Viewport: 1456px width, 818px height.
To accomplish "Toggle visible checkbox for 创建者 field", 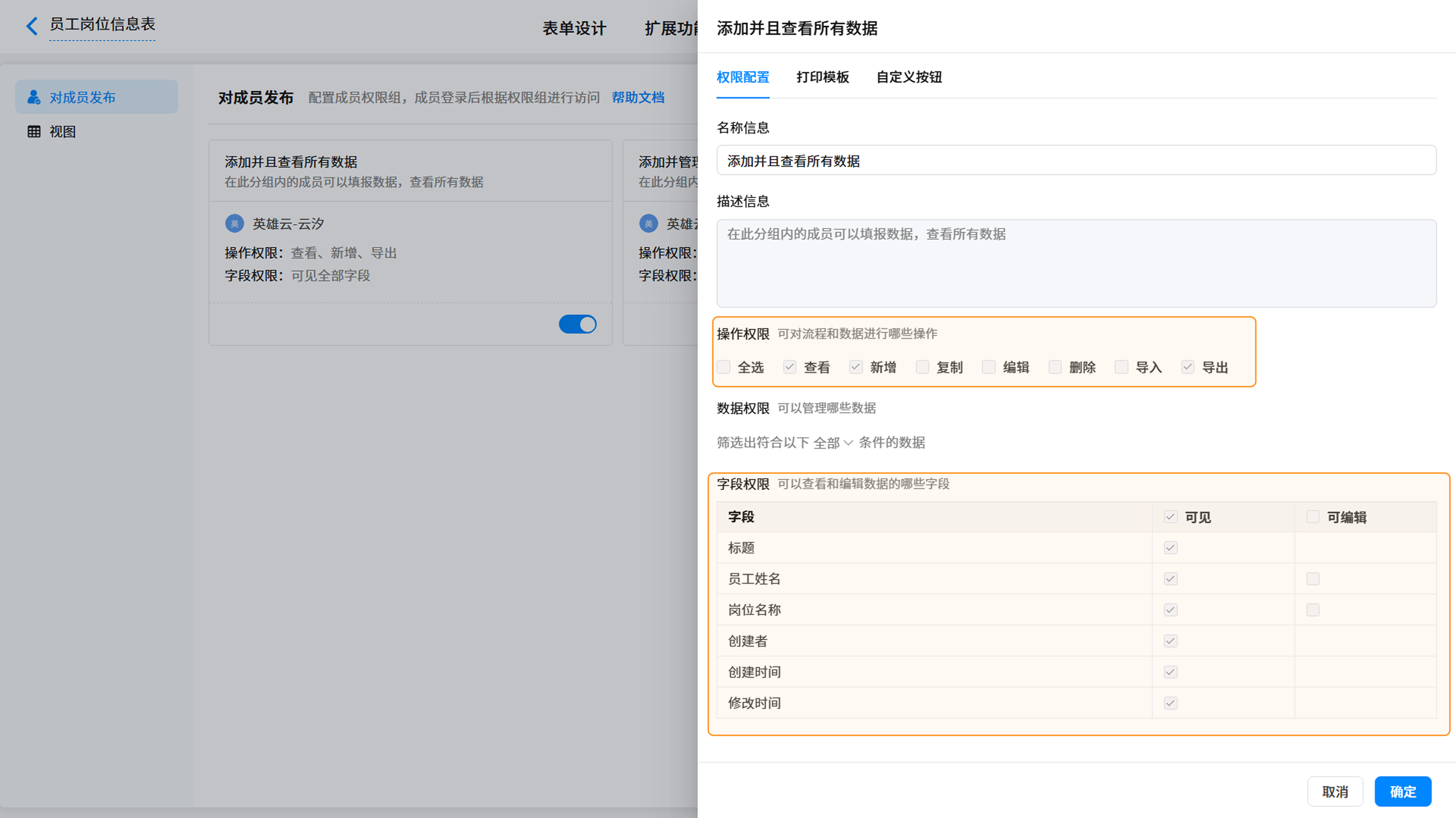I will tap(1170, 641).
